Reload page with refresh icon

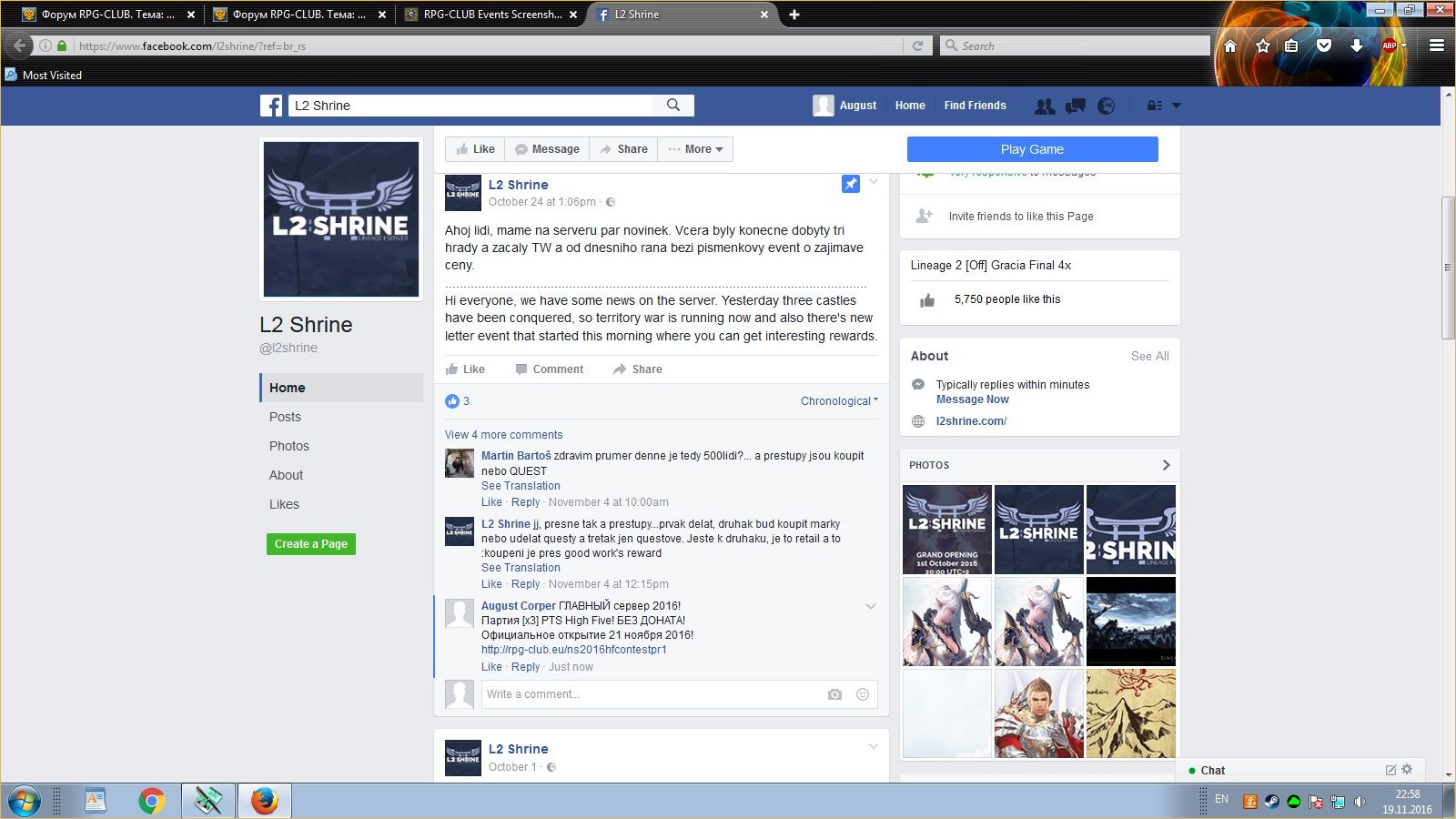(917, 45)
